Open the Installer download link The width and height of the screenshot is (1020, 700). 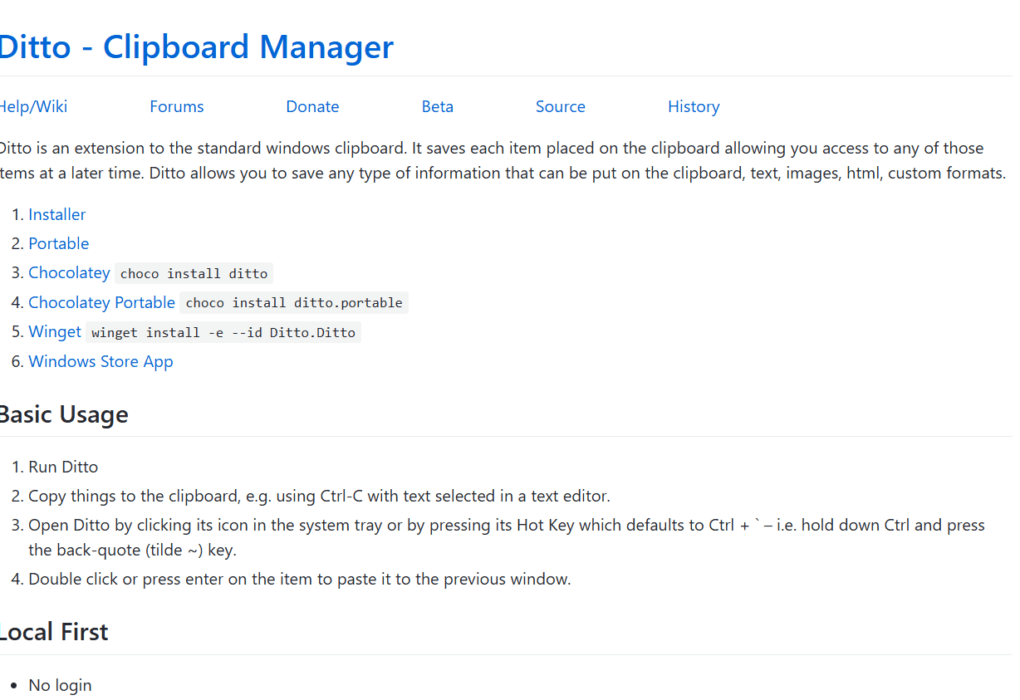(x=56, y=214)
